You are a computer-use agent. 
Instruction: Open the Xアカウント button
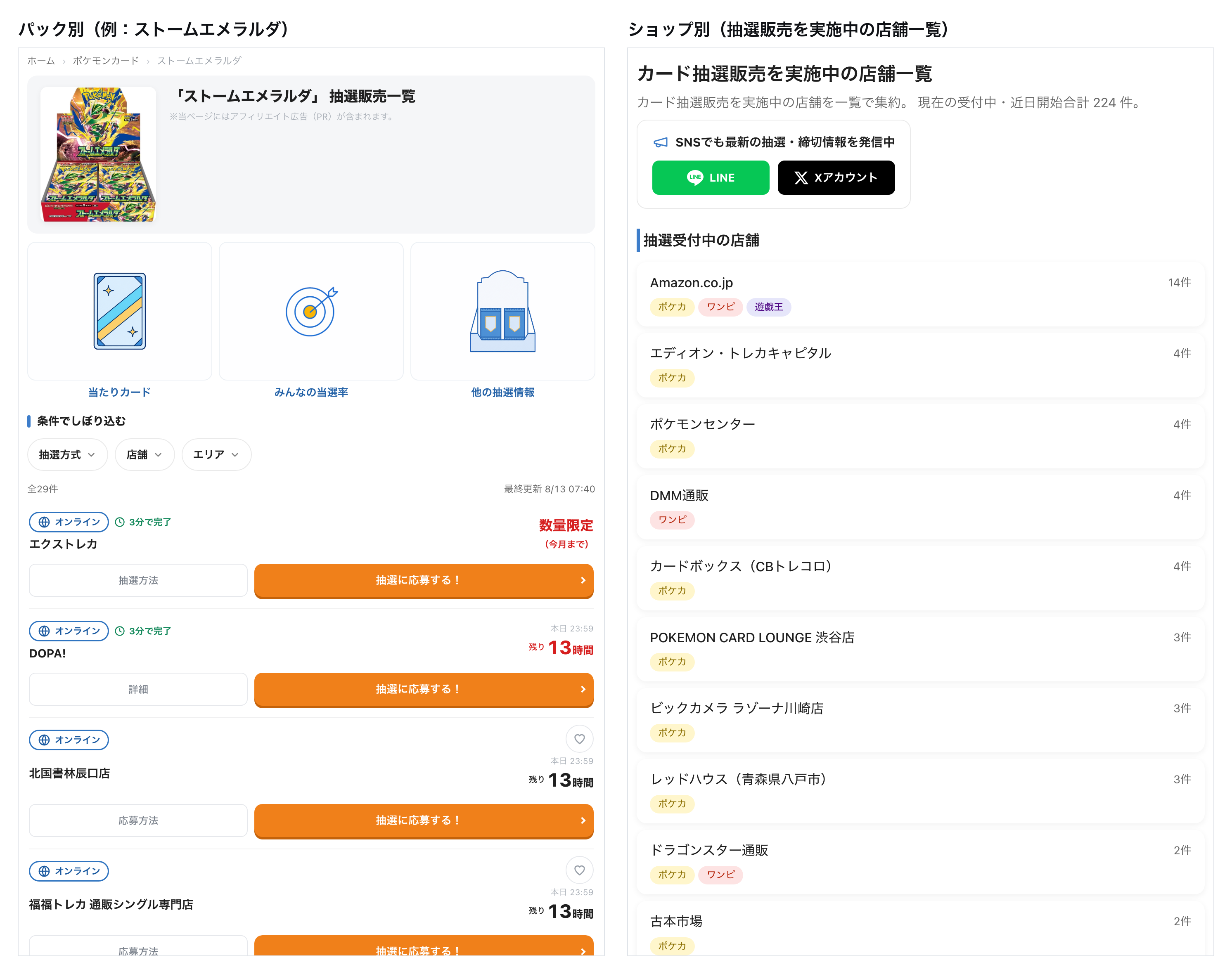point(836,177)
